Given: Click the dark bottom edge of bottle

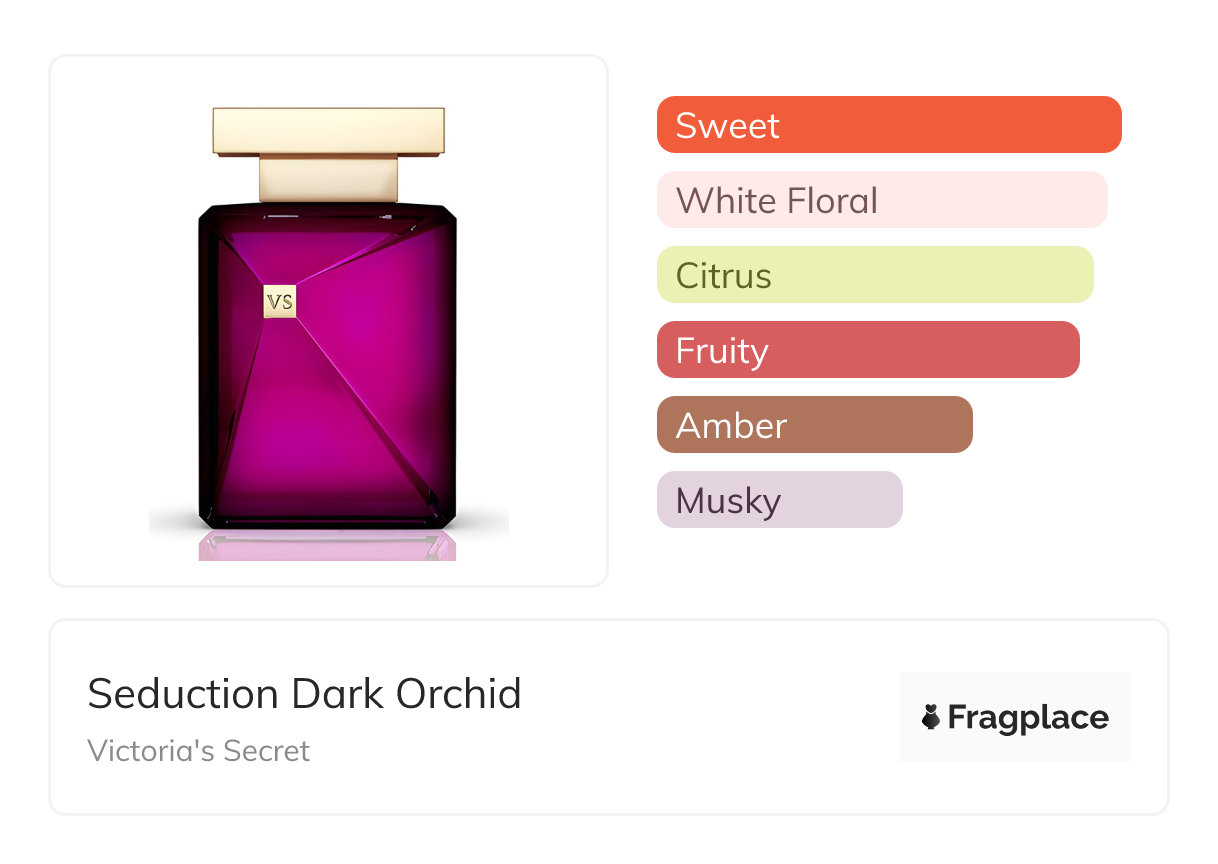Looking at the screenshot, I should 327,521.
